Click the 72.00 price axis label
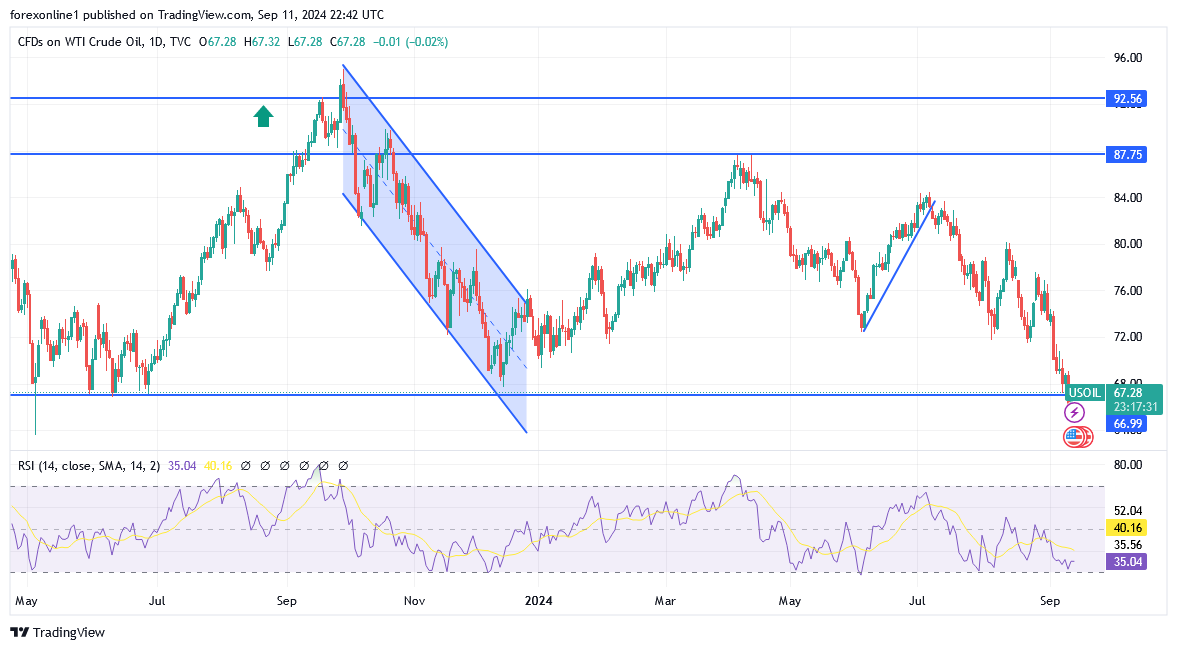This screenshot has height=650, width=1177. coord(1127,337)
